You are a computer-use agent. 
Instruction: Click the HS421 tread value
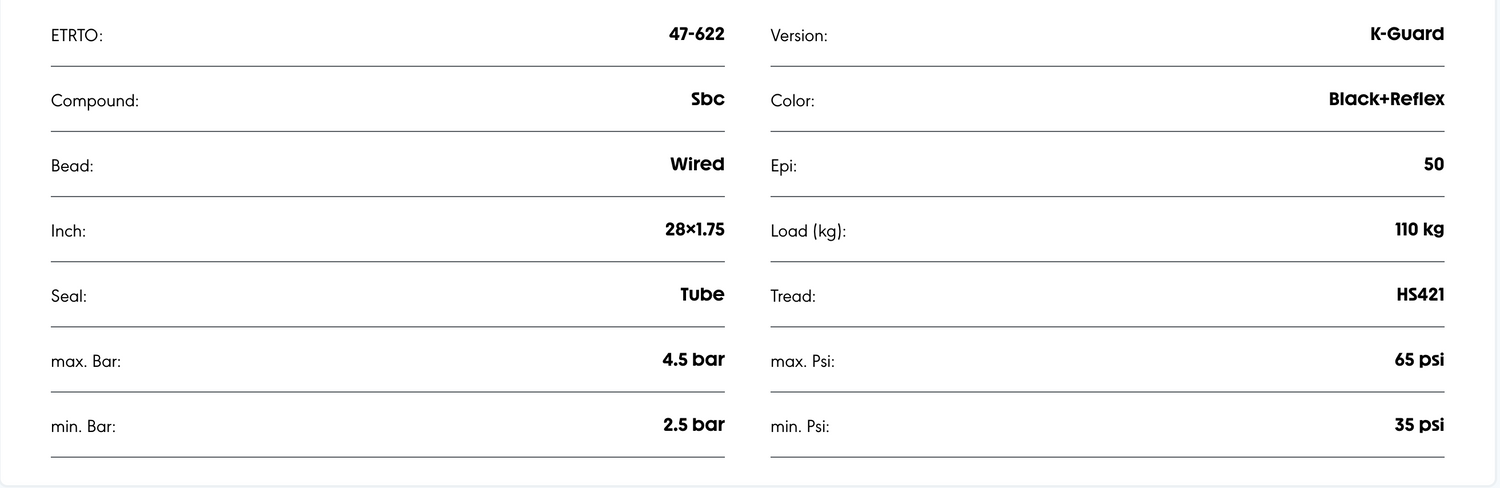pyautogui.click(x=1420, y=295)
